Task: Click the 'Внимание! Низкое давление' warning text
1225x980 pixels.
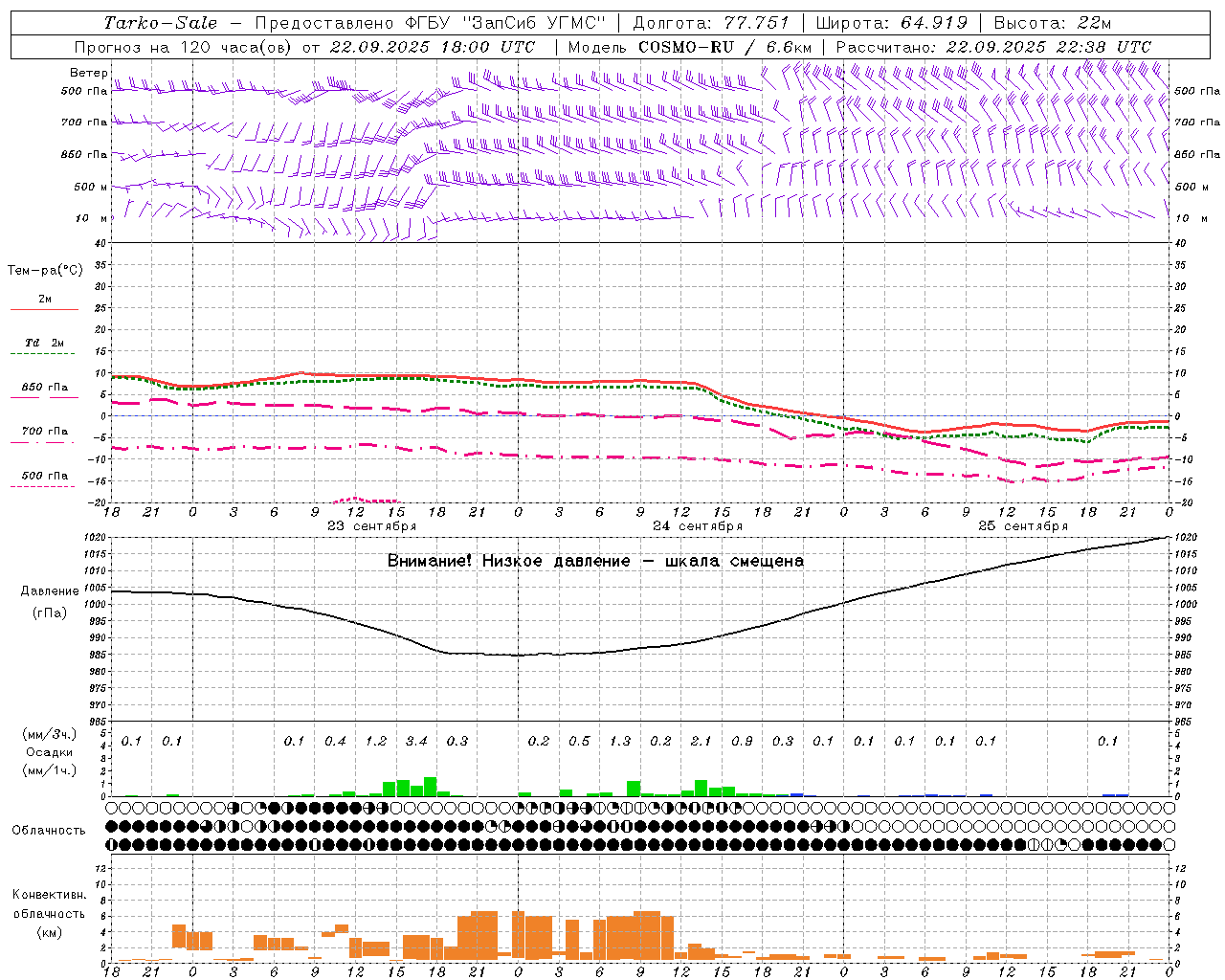Action: click(509, 561)
